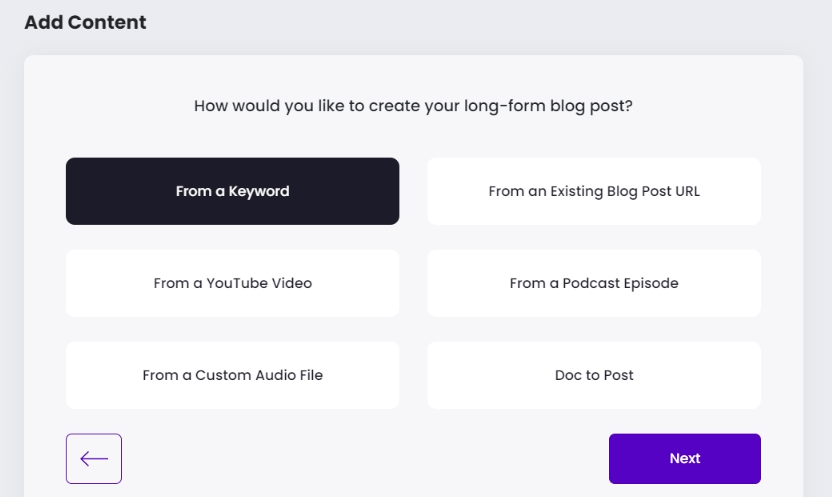The image size is (832, 497).
Task: Select the Doc to Post option
Action: [594, 375]
